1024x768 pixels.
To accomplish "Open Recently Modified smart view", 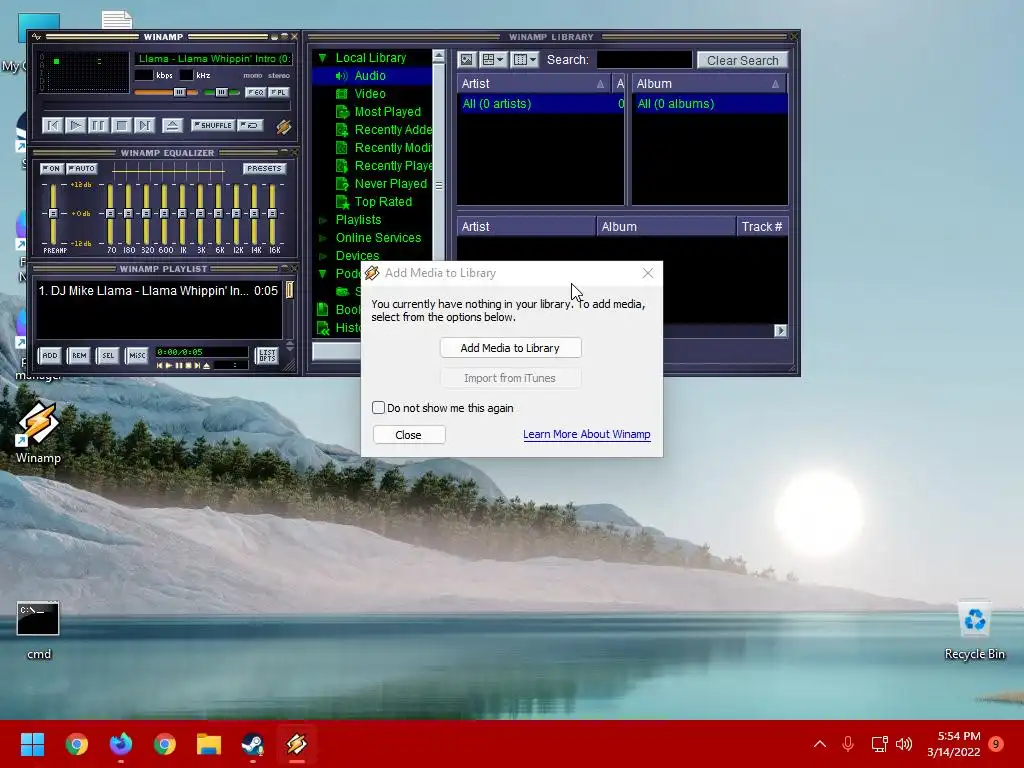I will [x=392, y=148].
